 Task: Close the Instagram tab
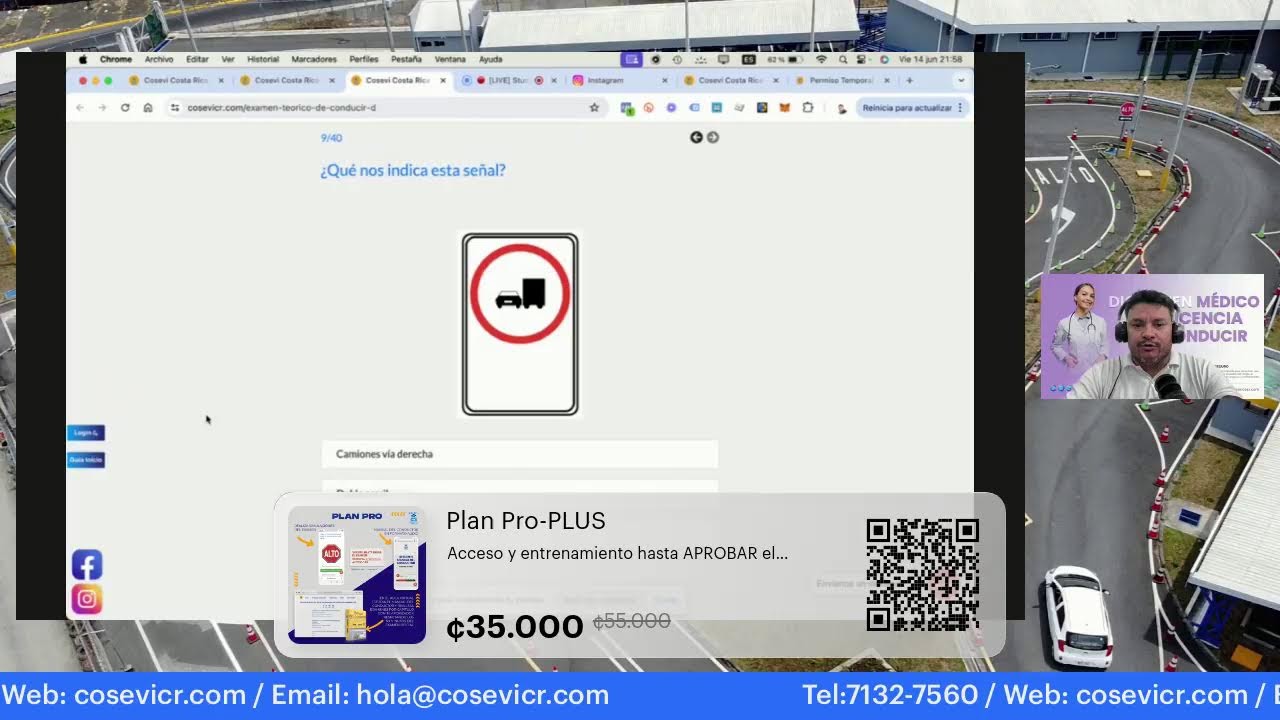pyautogui.click(x=664, y=80)
